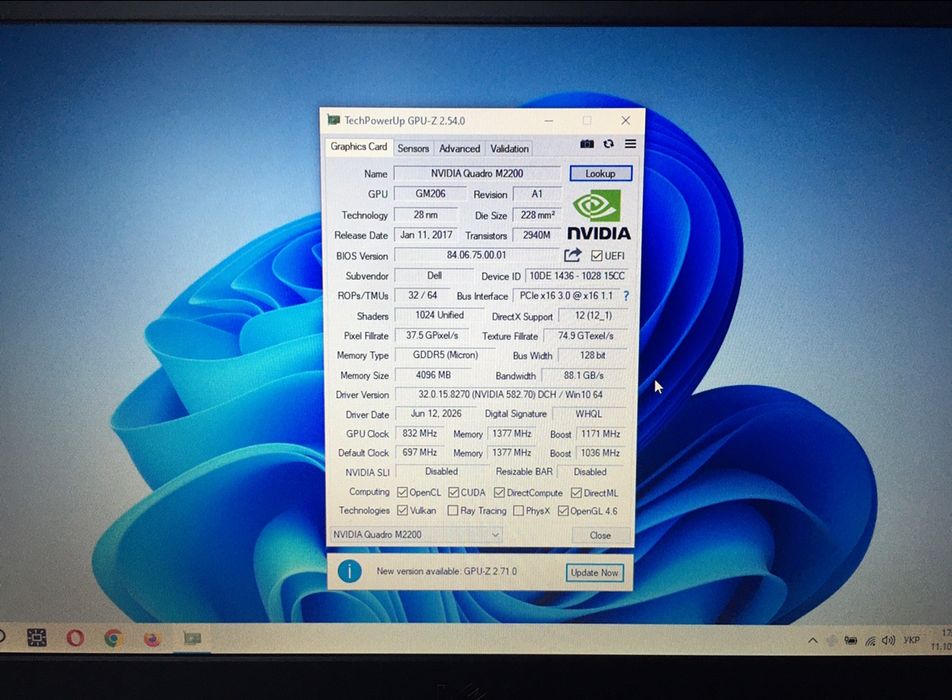Image resolution: width=952 pixels, height=700 pixels.
Task: Click the Memory Size 4096 MB value
Action: coord(433,375)
